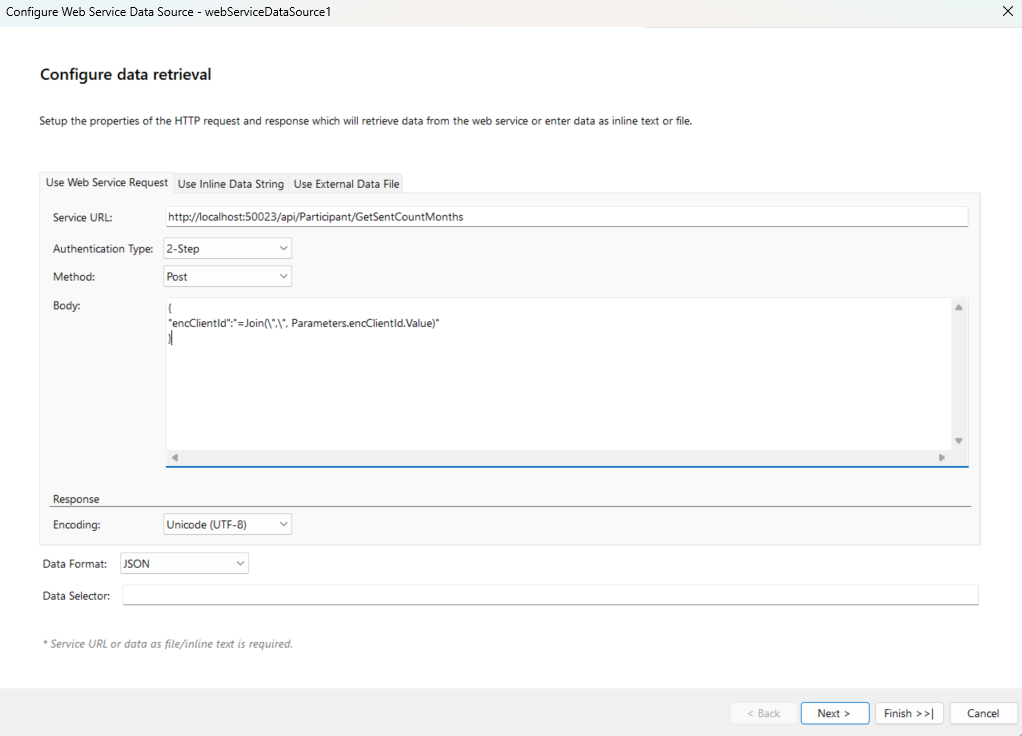Click the Configure data retrieval heading
The image size is (1022, 736).
(126, 74)
